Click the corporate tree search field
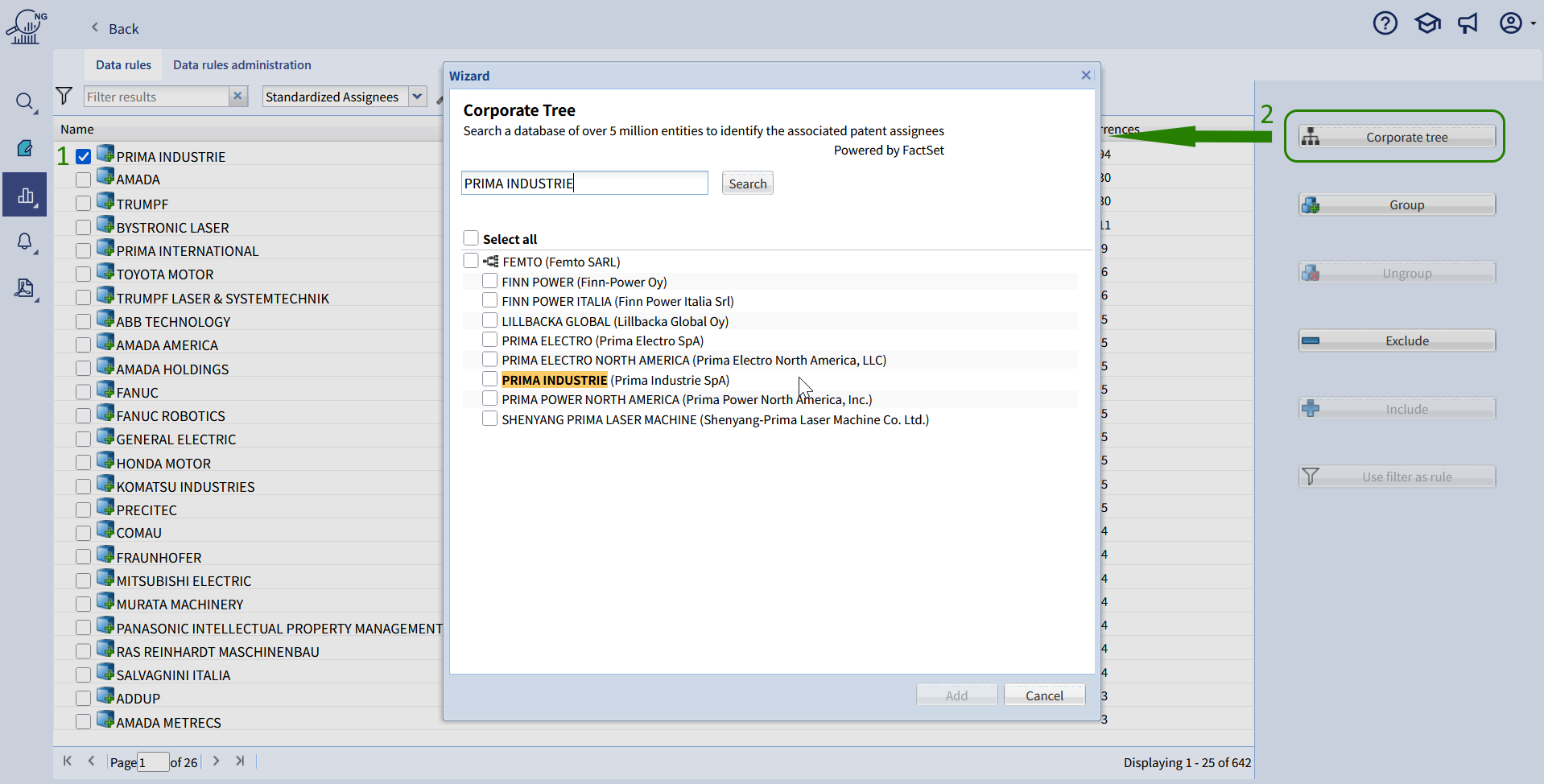Screen dimensions: 1544x784 pyautogui.click(x=584, y=183)
